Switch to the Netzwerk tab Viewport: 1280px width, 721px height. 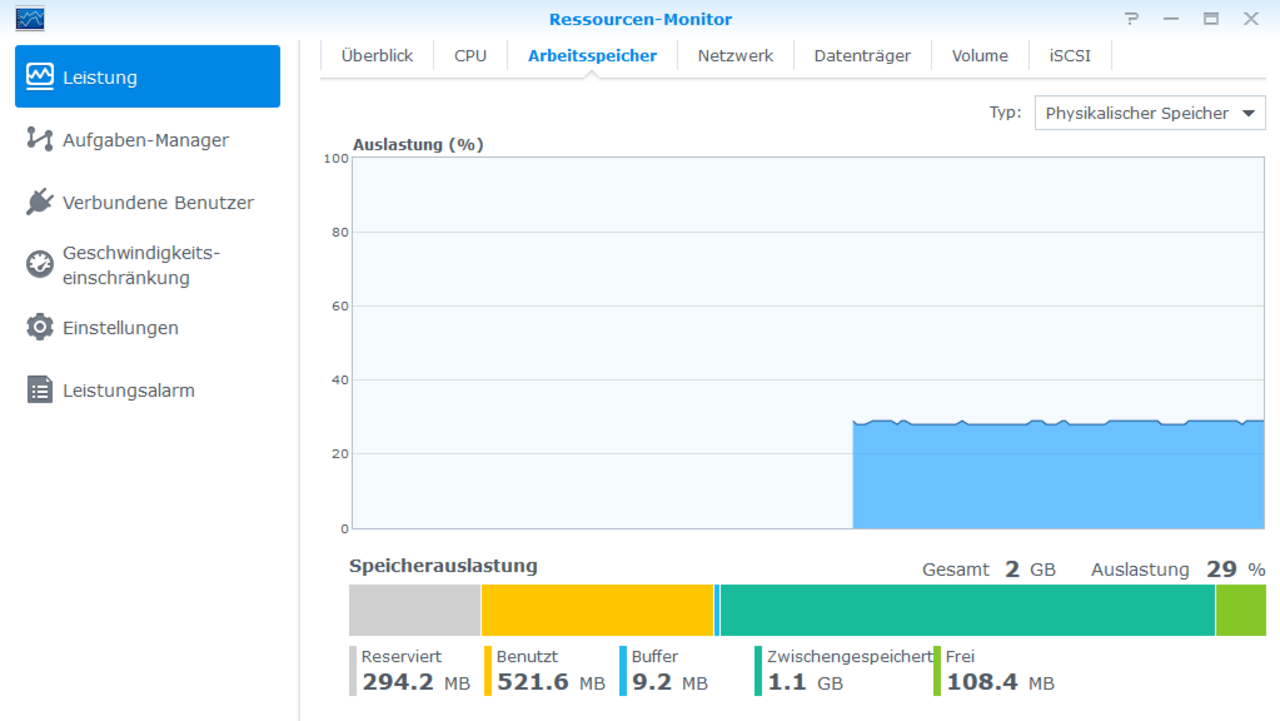tap(735, 56)
